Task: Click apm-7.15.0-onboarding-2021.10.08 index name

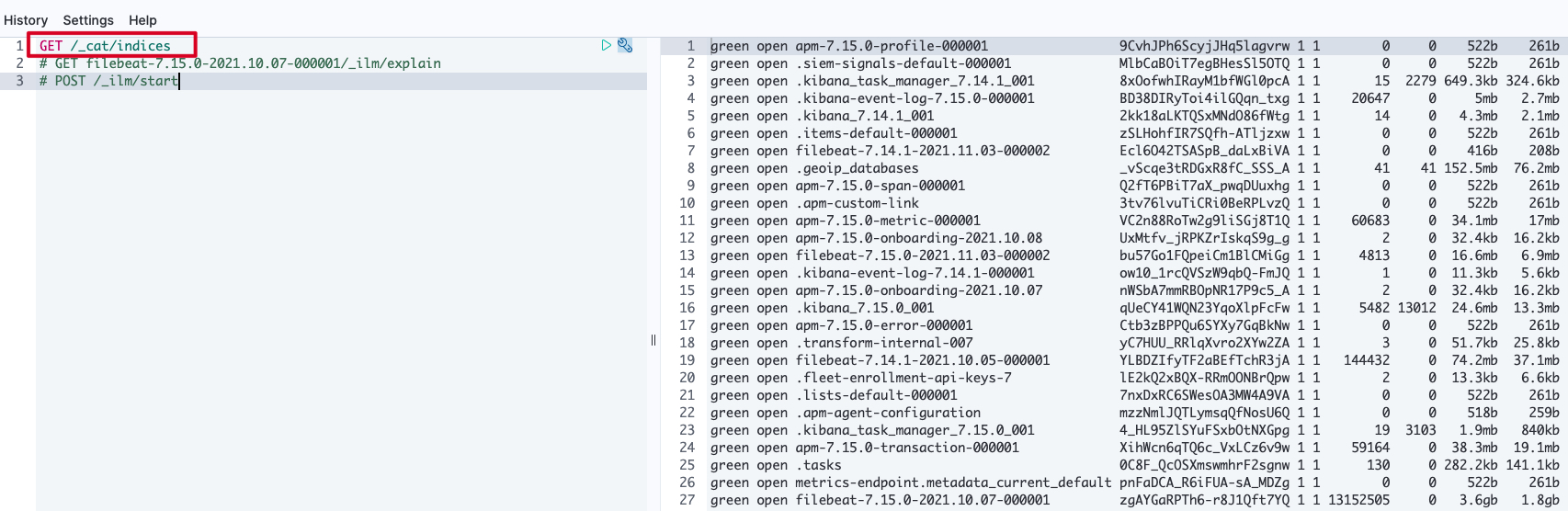Action: (x=919, y=238)
